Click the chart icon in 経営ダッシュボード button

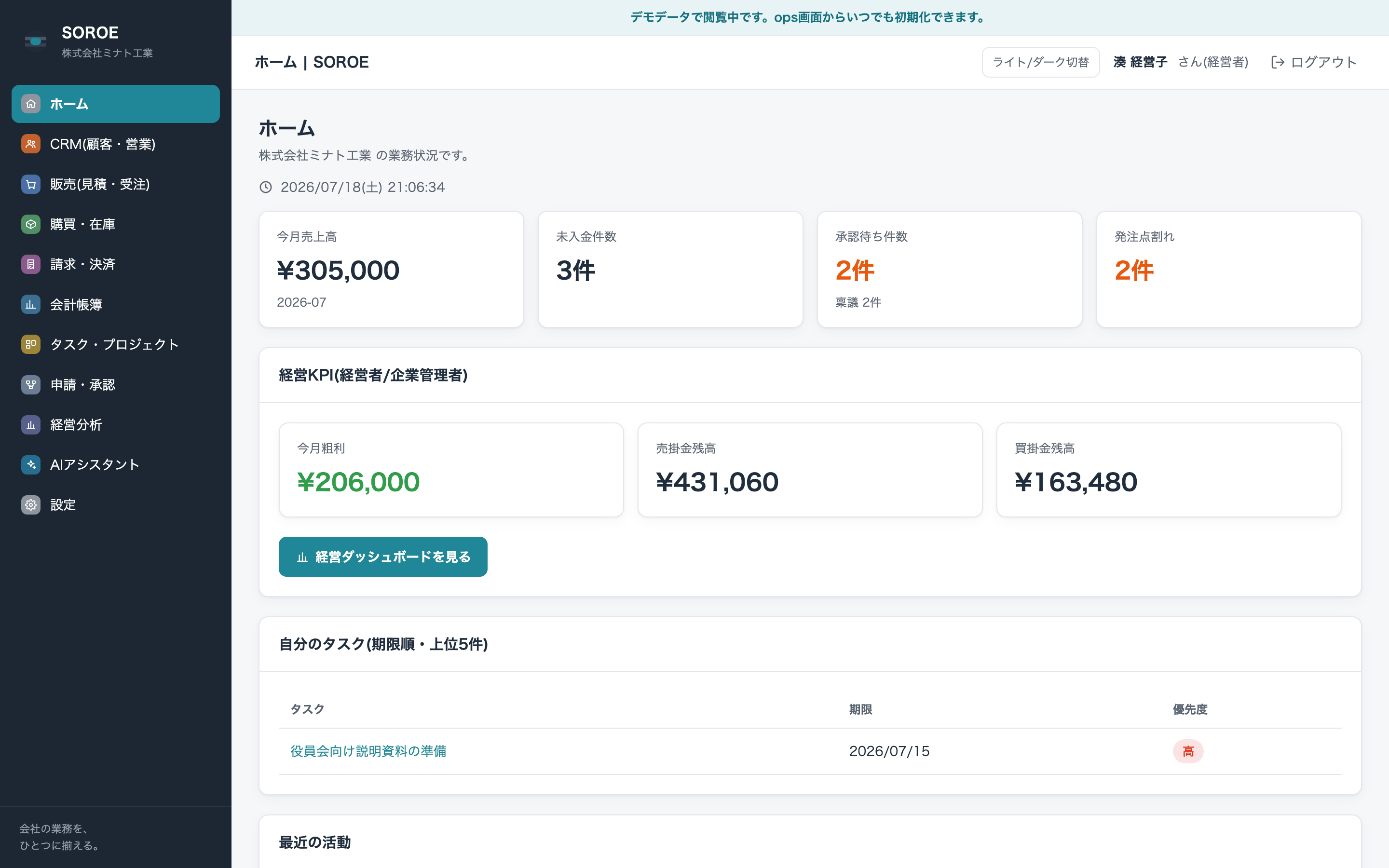pyautogui.click(x=302, y=557)
